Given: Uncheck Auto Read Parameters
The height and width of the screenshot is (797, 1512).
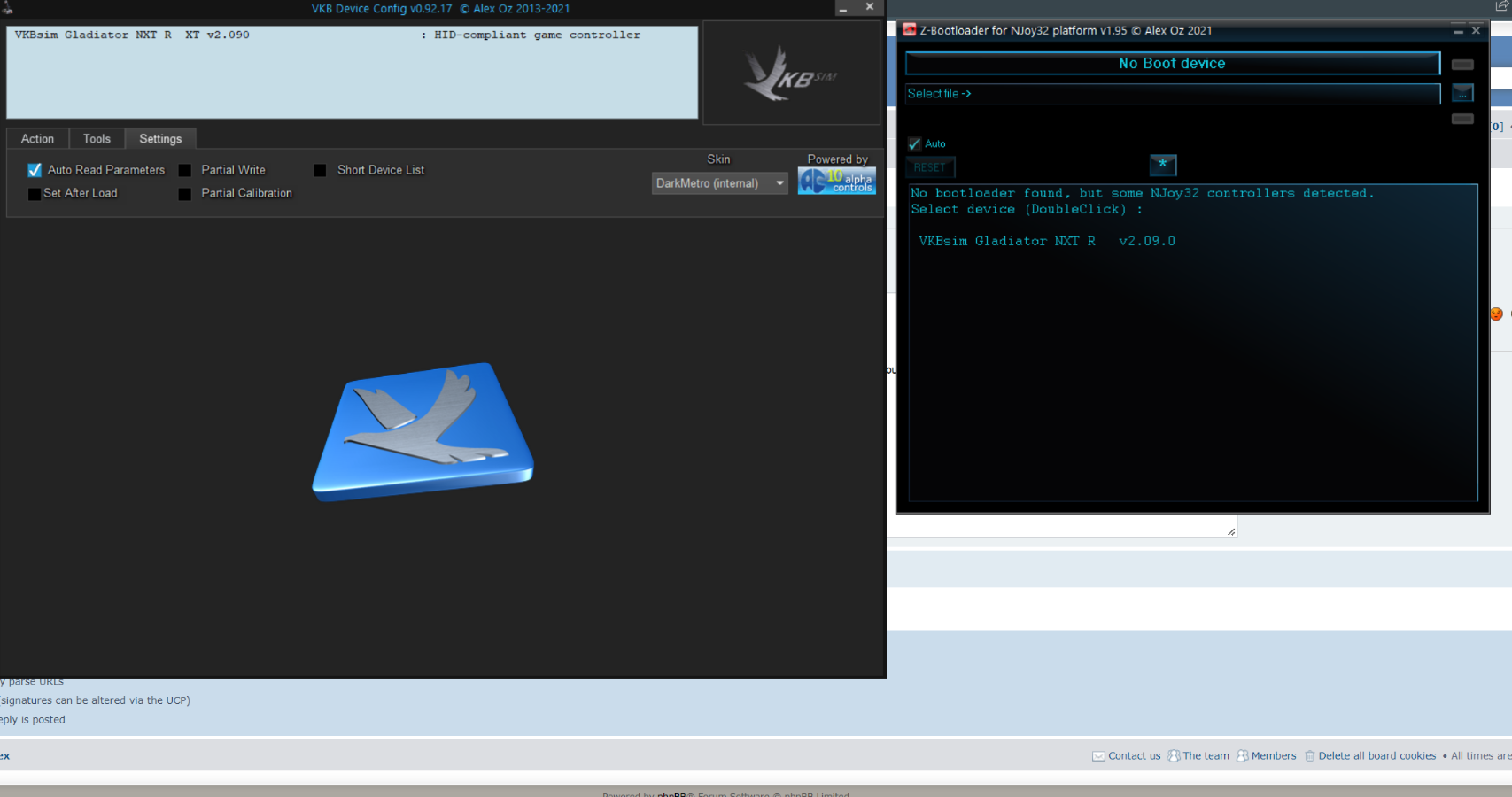Looking at the screenshot, I should click(x=35, y=170).
